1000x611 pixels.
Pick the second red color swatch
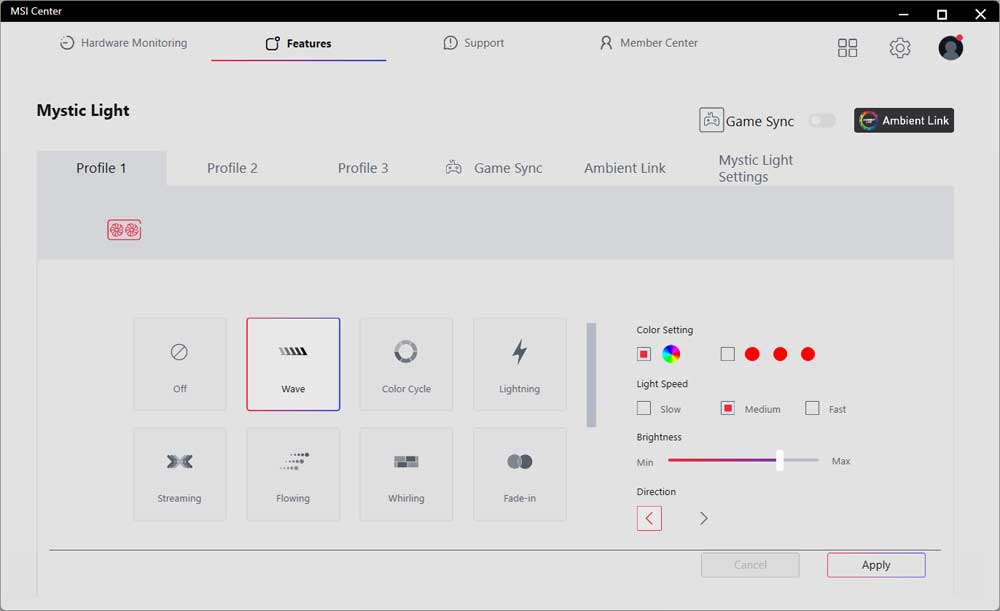[780, 354]
